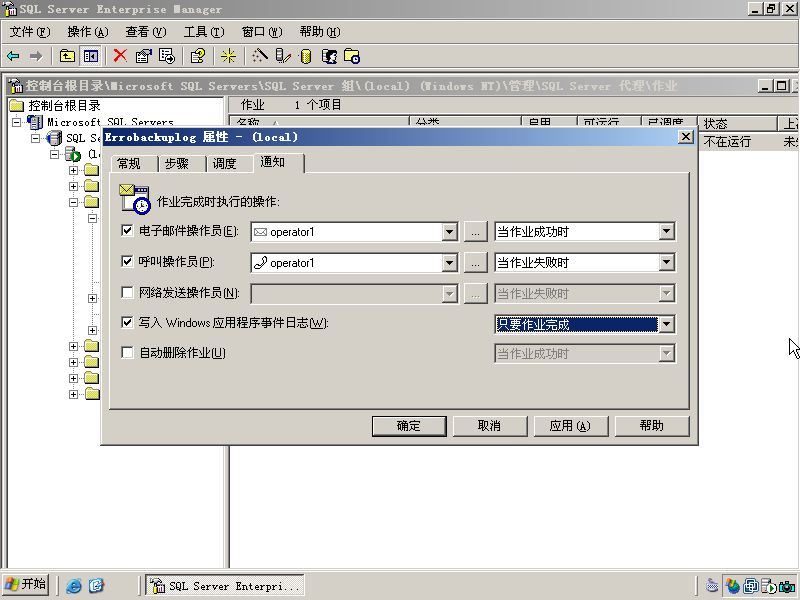Viewport: 800px width, 600px height.
Task: Collapse the Microsoft SQL Servers tree node
Action: tap(17, 122)
